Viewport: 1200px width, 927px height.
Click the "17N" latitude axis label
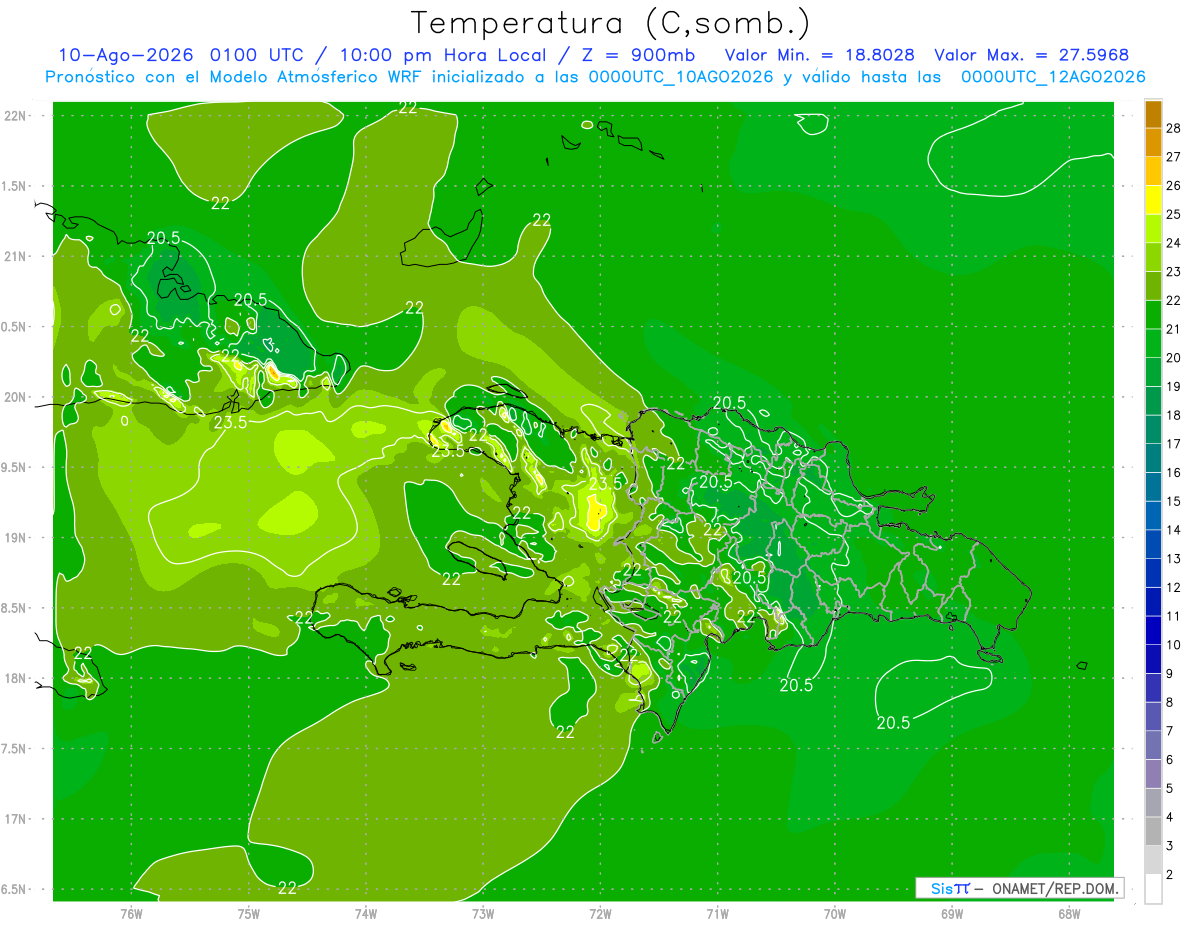tap(16, 819)
